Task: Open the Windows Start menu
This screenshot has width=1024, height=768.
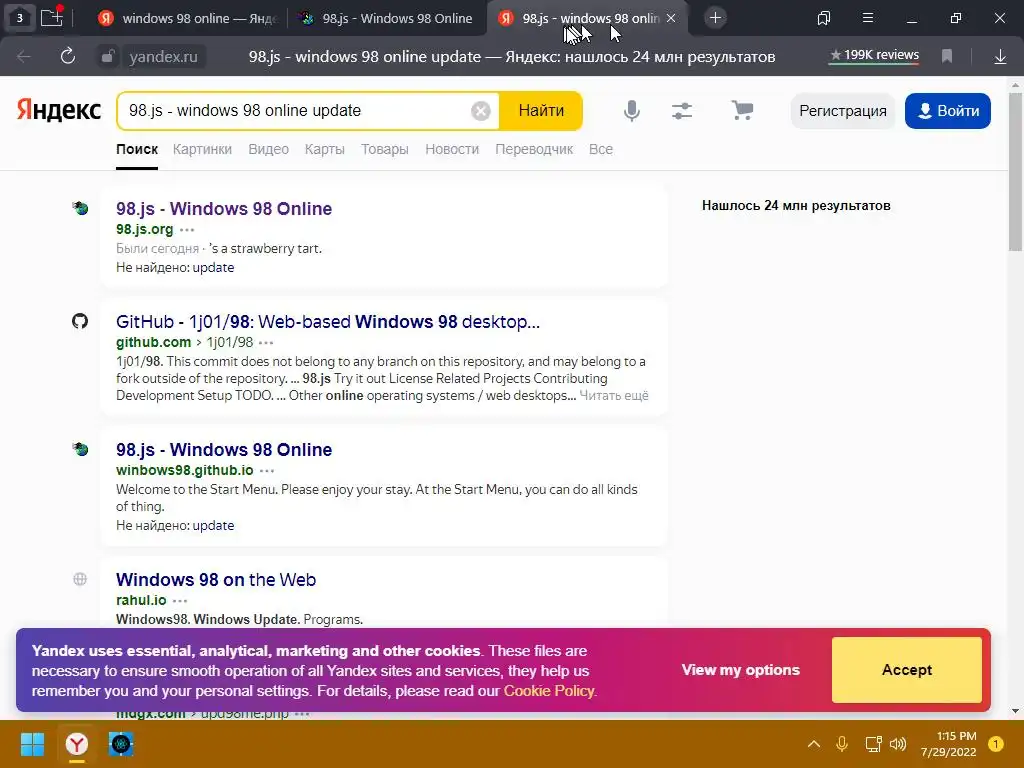Action: (32, 744)
